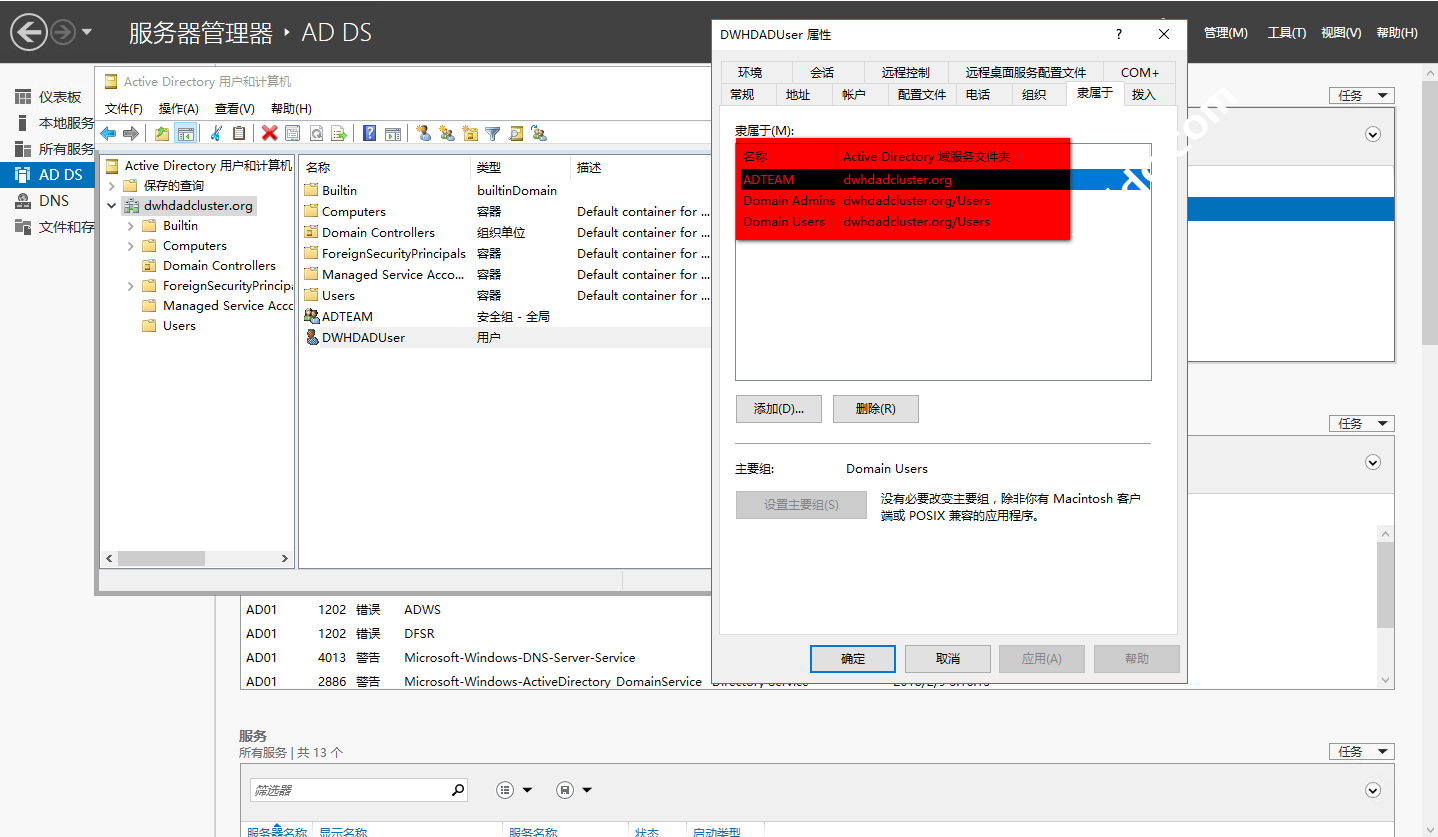This screenshot has height=837, width=1438.
Task: Click the red Delete icon in toolbar
Action: tap(269, 133)
